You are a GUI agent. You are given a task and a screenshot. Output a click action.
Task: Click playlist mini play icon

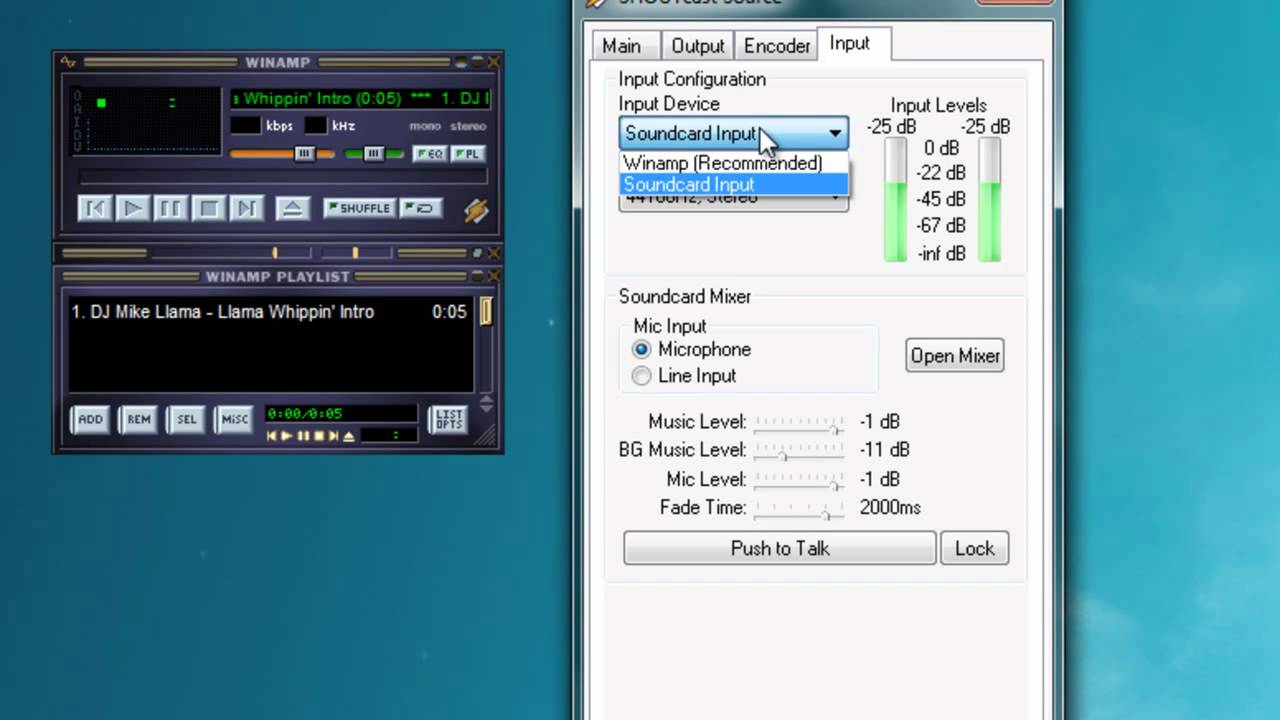point(287,436)
